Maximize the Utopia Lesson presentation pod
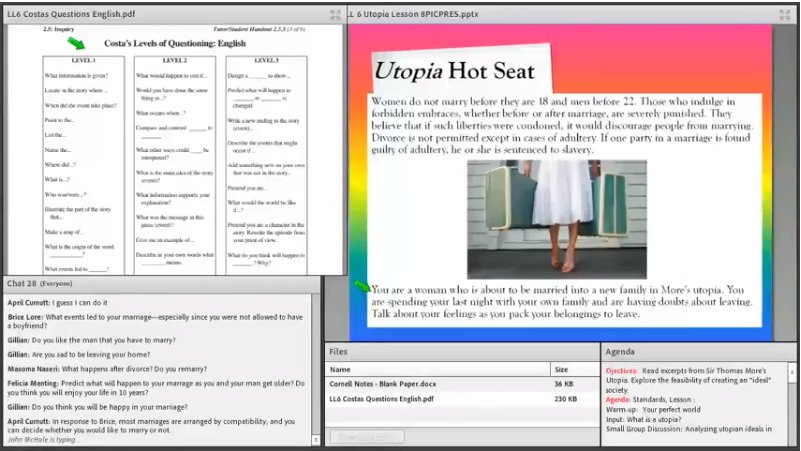Viewport: 801px width, 451px height. coord(785,15)
